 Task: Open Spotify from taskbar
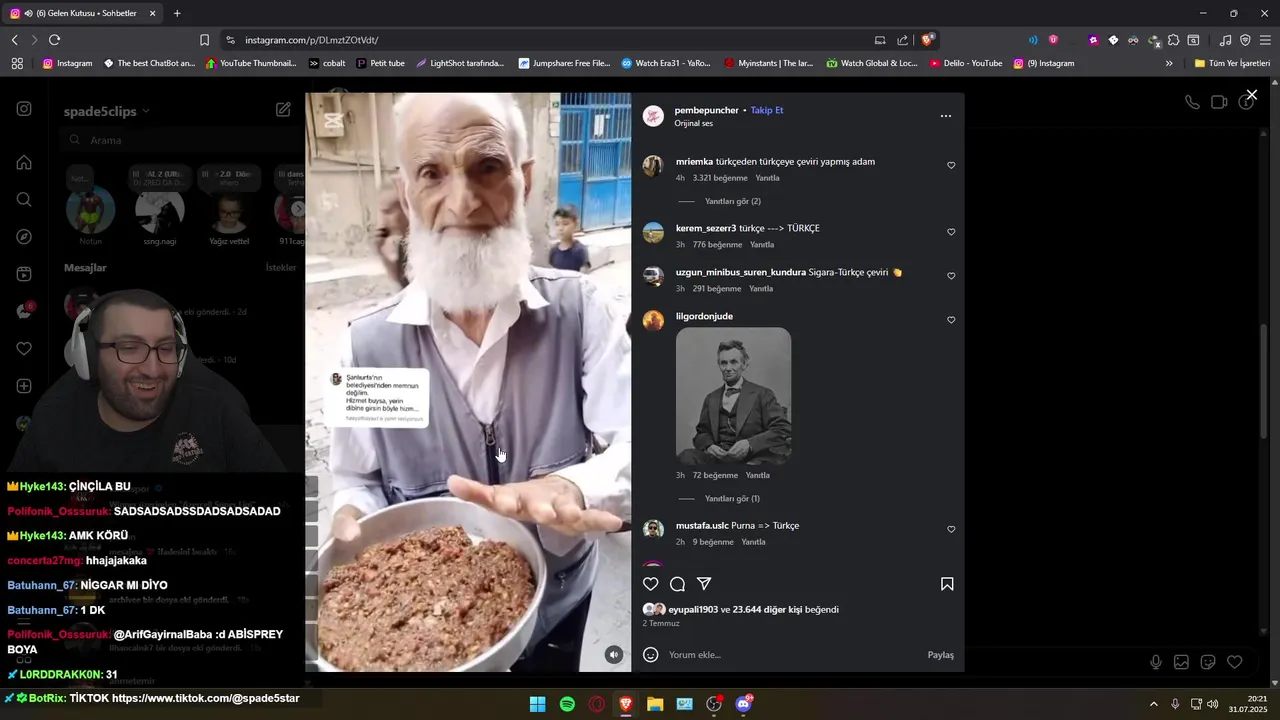tap(567, 704)
